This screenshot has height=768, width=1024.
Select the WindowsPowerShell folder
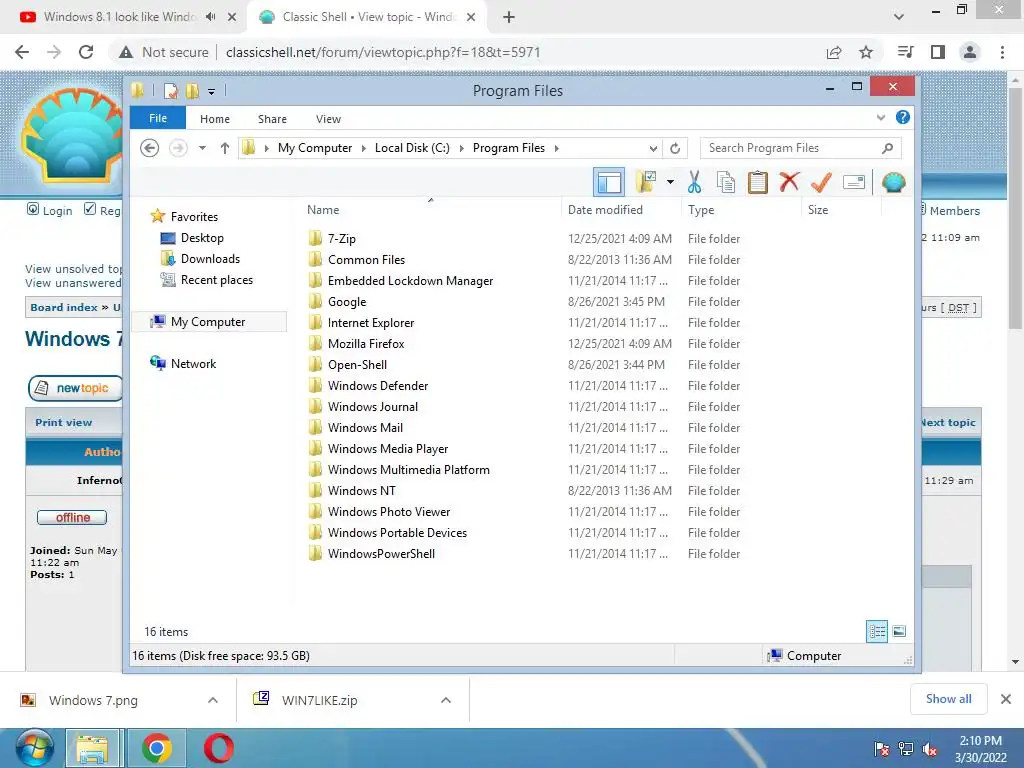381,554
